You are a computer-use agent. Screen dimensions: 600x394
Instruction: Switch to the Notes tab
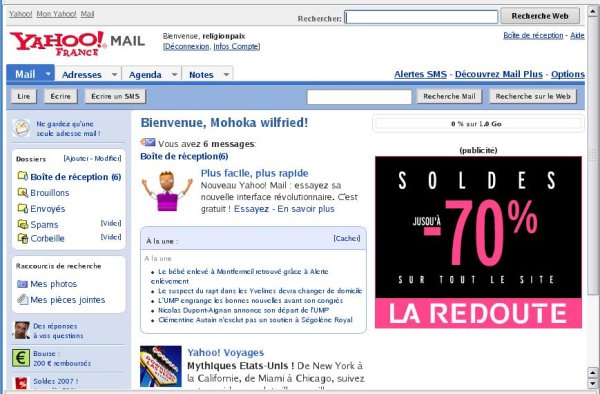click(201, 75)
